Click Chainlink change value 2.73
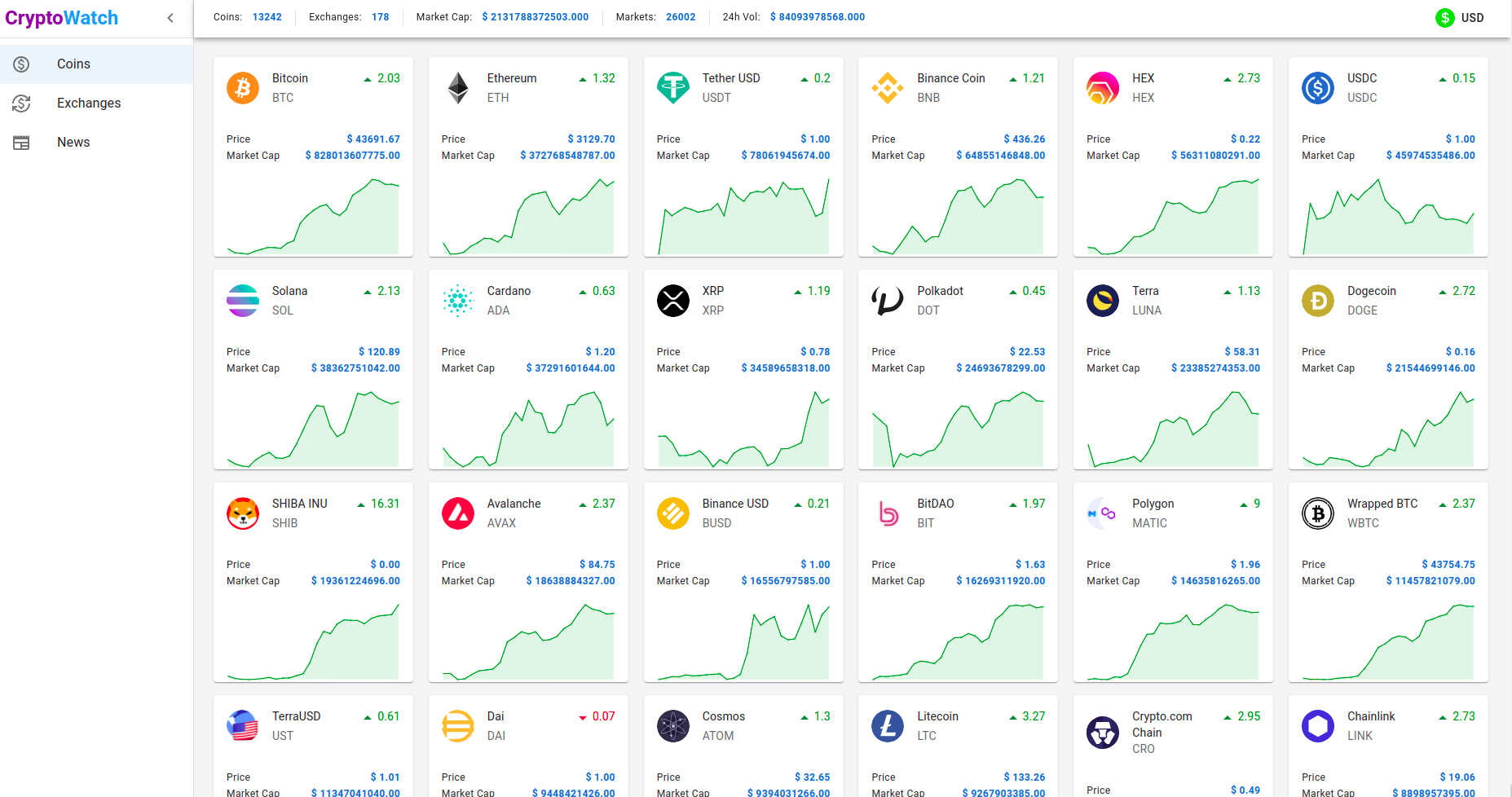1512x797 pixels. tap(1464, 716)
